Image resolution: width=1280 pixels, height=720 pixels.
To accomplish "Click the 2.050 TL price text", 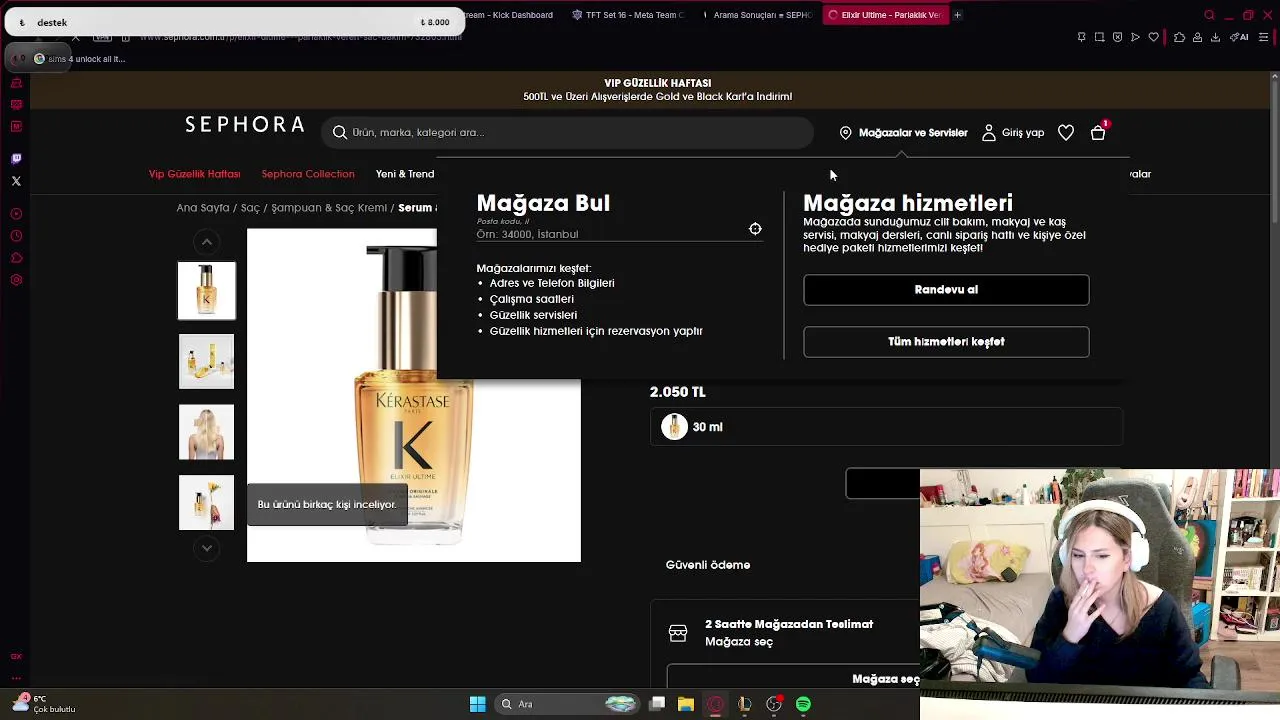I will coord(678,392).
